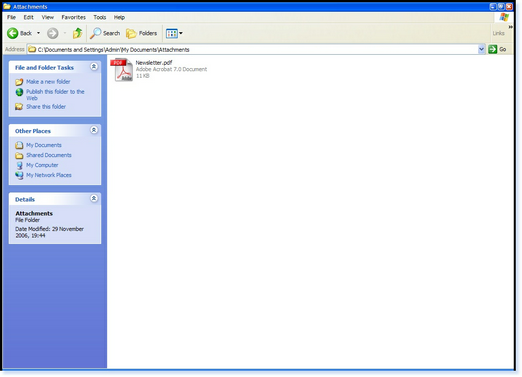The image size is (522, 377).
Task: Open the Views dropdown arrow
Action: (x=181, y=33)
